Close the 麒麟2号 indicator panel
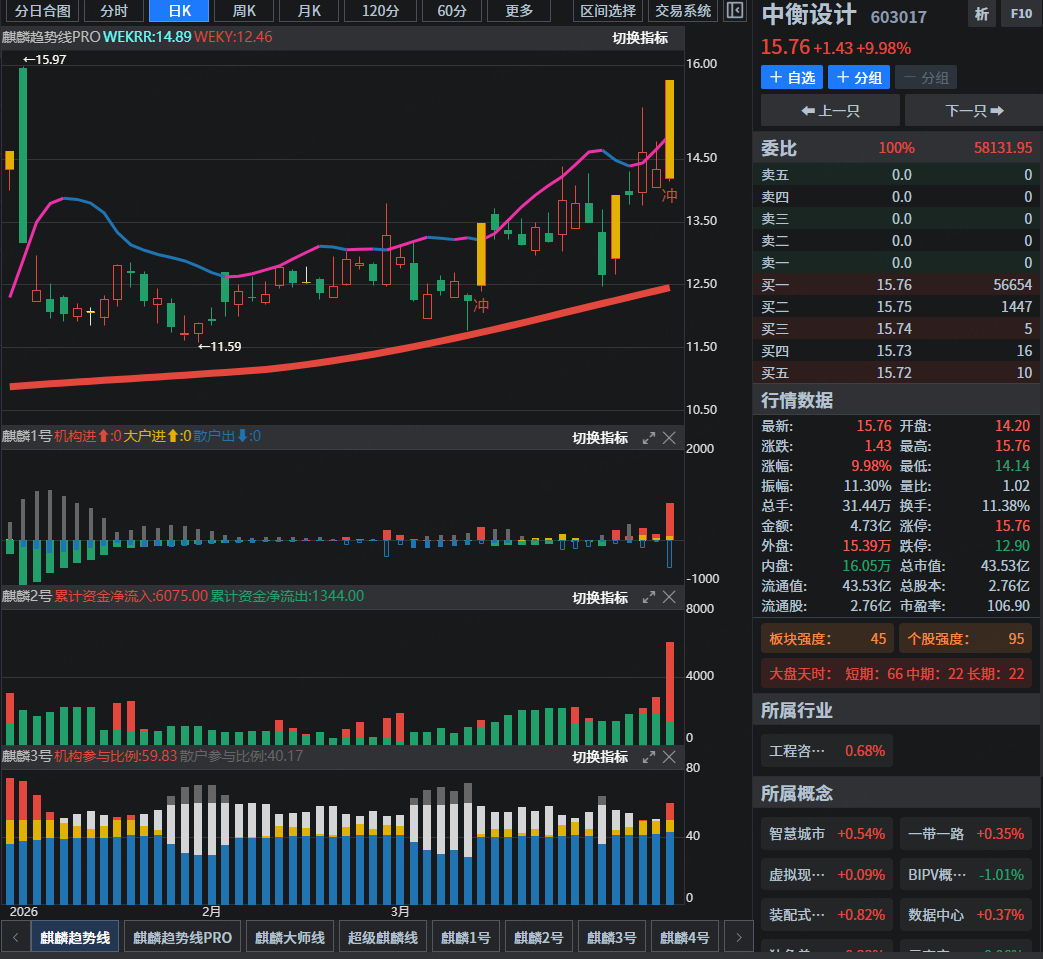The width and height of the screenshot is (1043, 959). point(670,598)
